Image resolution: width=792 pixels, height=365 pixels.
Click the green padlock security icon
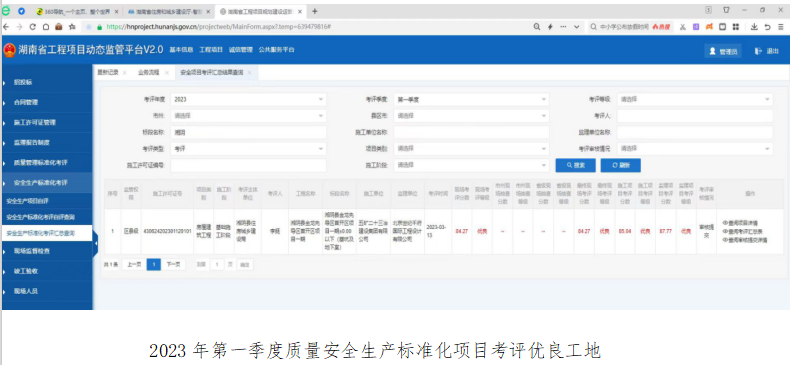(x=100, y=27)
